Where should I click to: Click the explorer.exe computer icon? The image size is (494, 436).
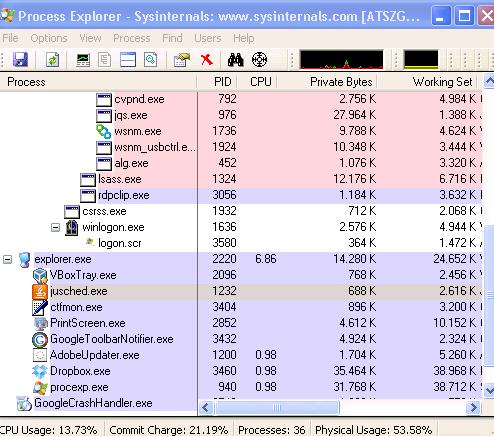point(24,260)
